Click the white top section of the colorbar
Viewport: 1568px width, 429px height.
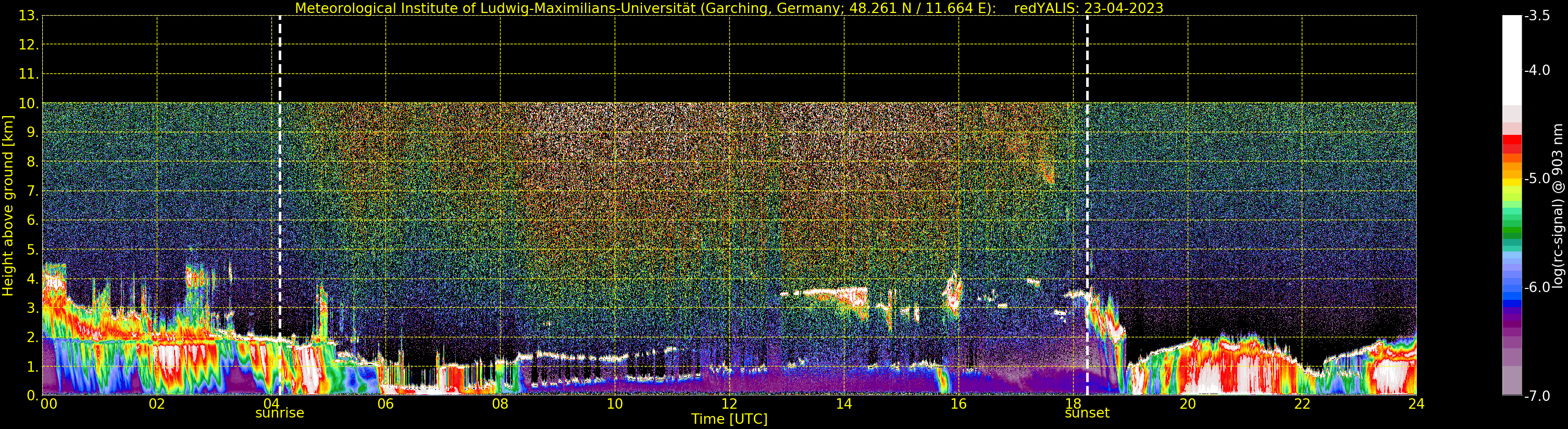(1512, 60)
